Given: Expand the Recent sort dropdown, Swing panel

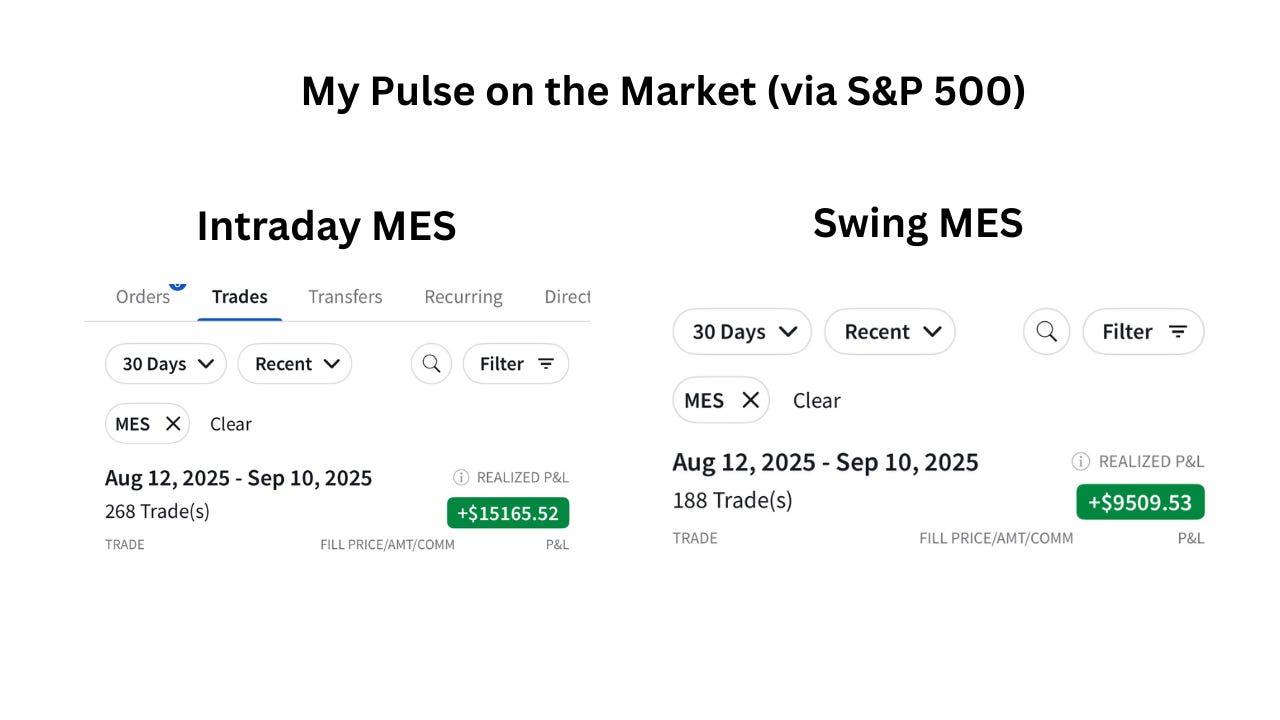Looking at the screenshot, I should pyautogui.click(x=889, y=331).
